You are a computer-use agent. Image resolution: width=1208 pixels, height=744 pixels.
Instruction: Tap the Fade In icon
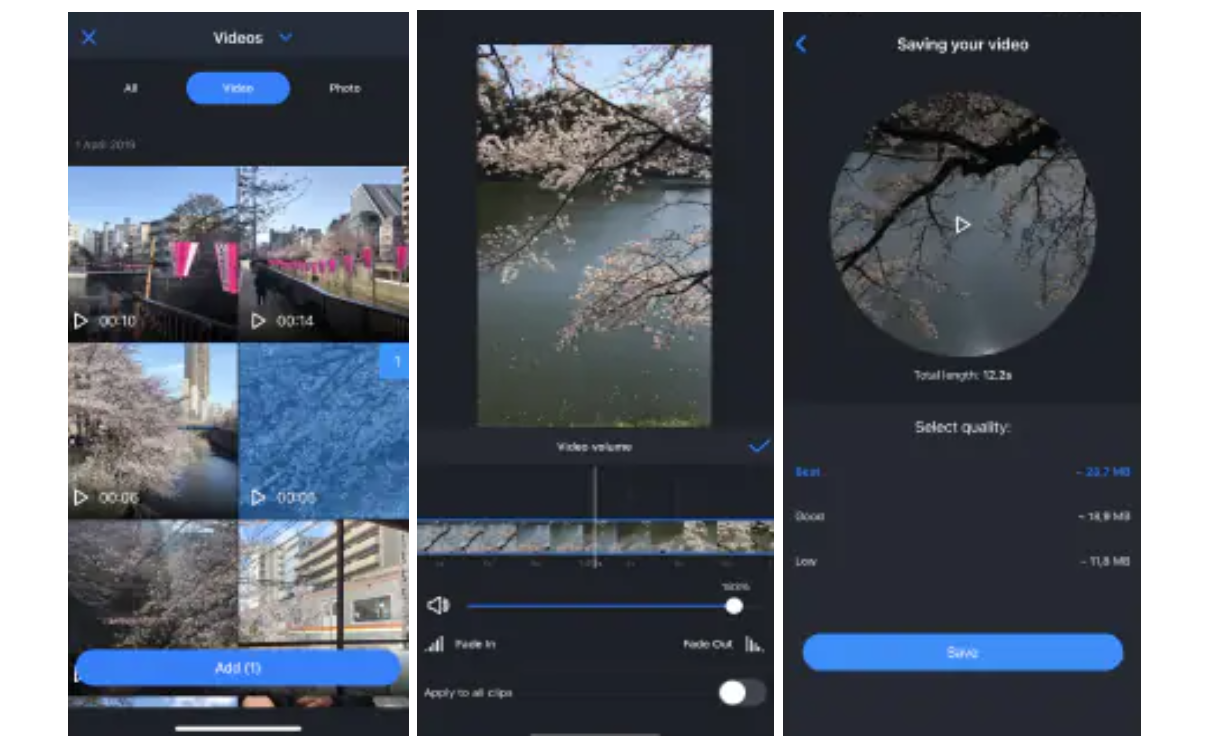coord(434,644)
